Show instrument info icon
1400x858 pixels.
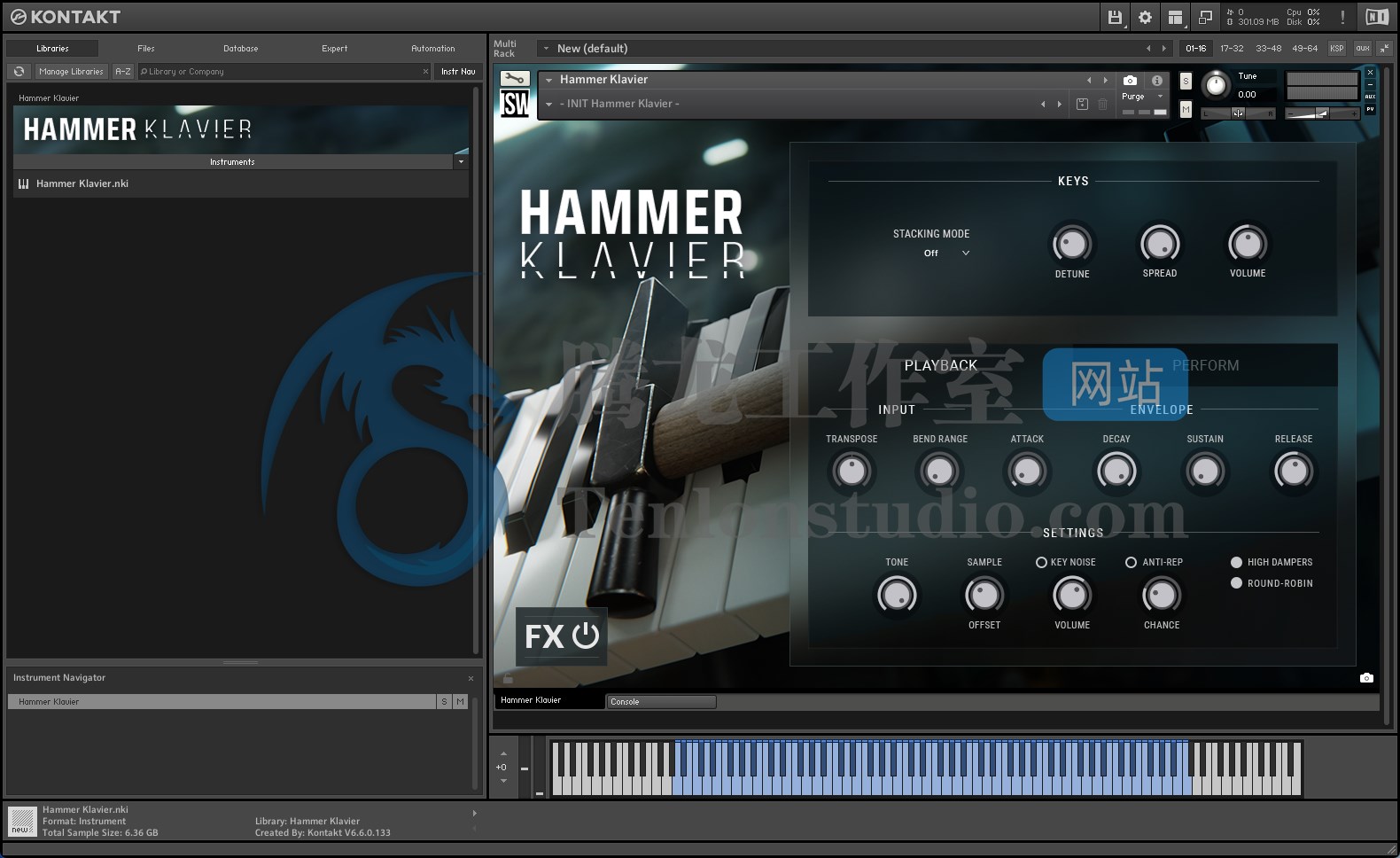coord(1156,80)
